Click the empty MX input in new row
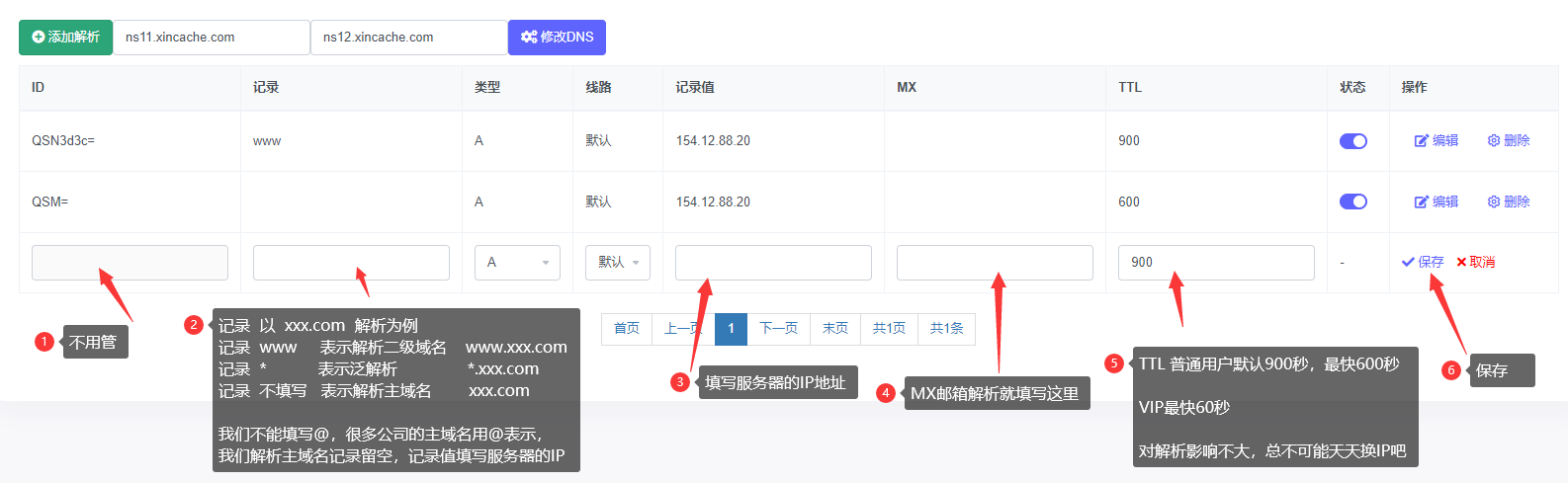1568x483 pixels. coord(995,263)
